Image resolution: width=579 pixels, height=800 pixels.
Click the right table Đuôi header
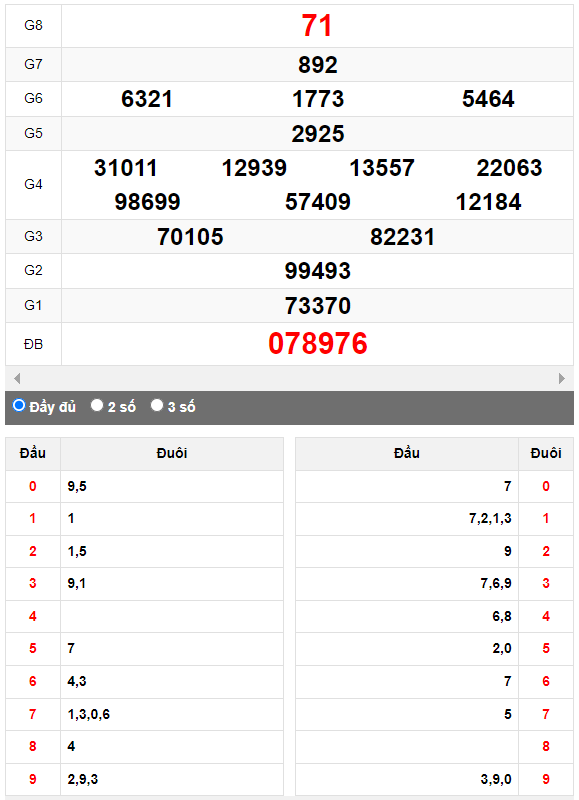pyautogui.click(x=546, y=453)
